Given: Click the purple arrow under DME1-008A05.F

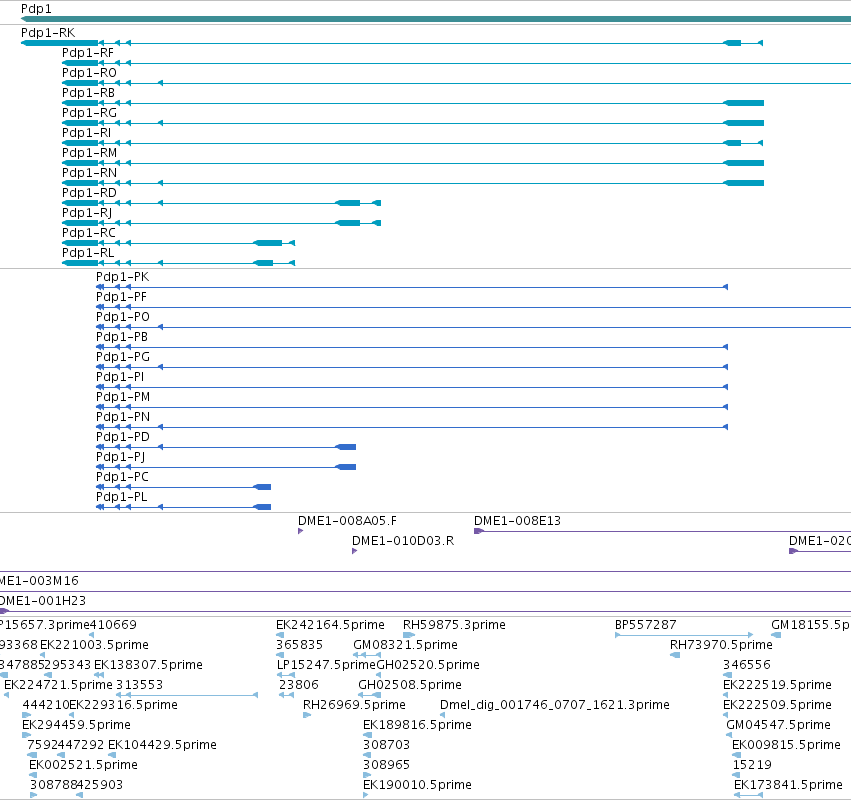Looking at the screenshot, I should pyautogui.click(x=301, y=531).
